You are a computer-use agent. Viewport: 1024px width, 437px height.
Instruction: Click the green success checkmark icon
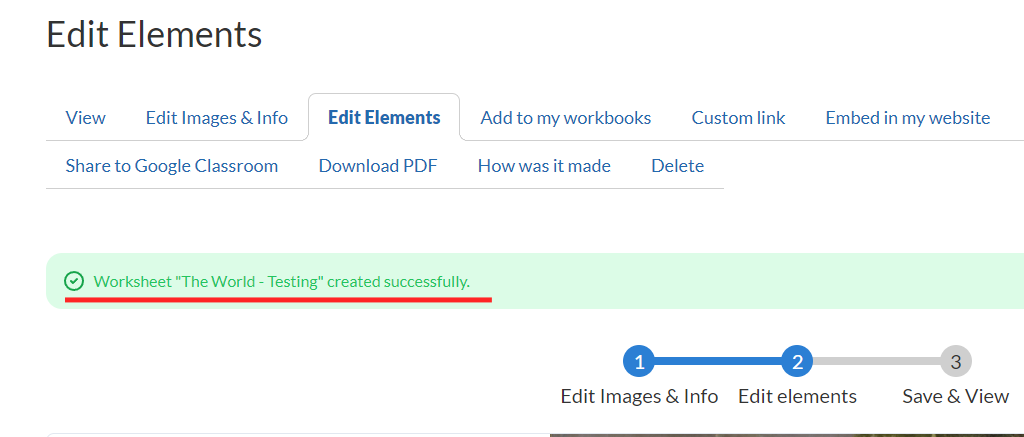coord(73,281)
